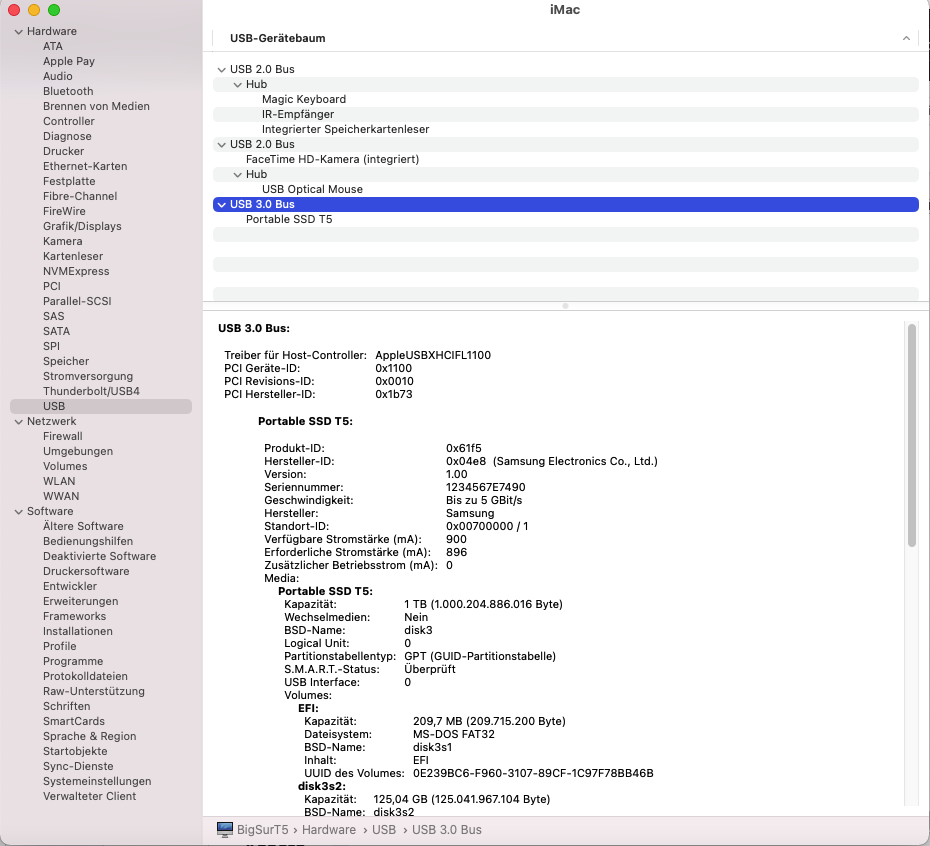This screenshot has width=930, height=846.
Task: Open Thunderbolt/USB4 entry
Action: pyautogui.click(x=91, y=391)
